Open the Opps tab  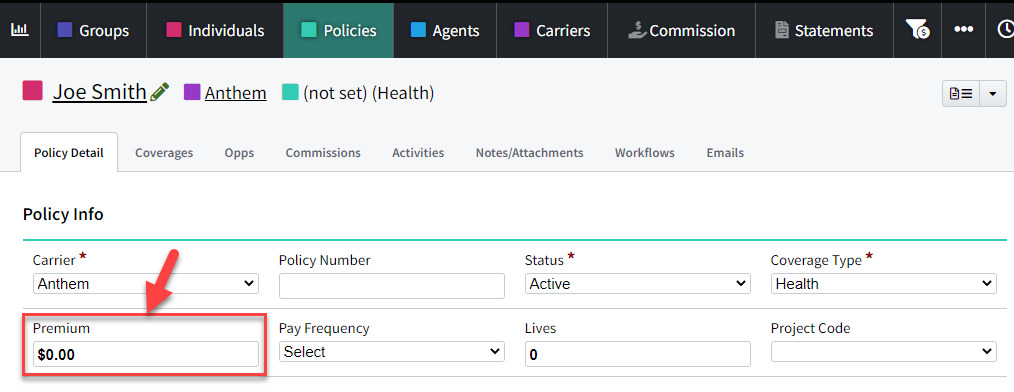[239, 153]
